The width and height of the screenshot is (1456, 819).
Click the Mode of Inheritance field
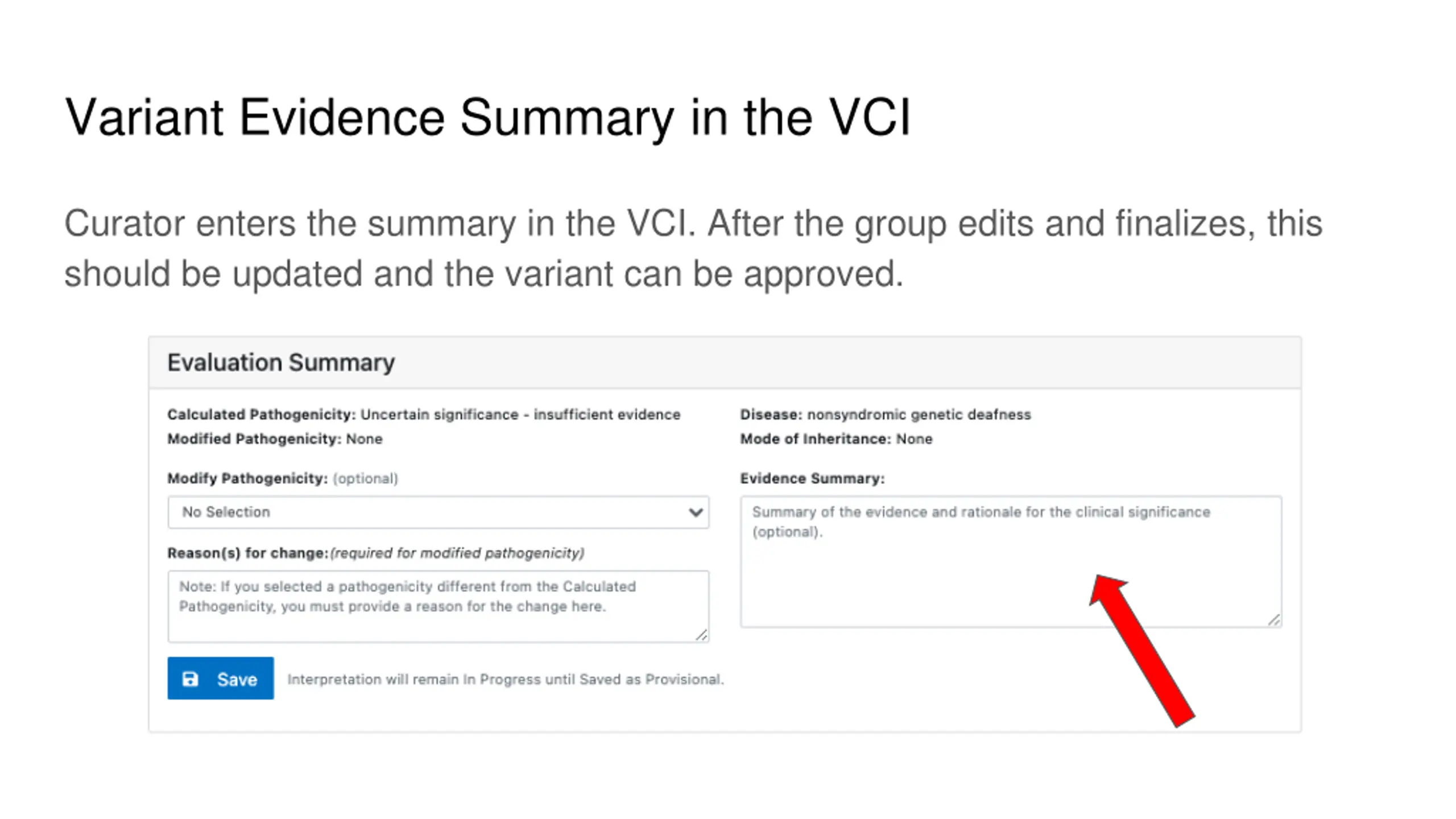click(836, 439)
